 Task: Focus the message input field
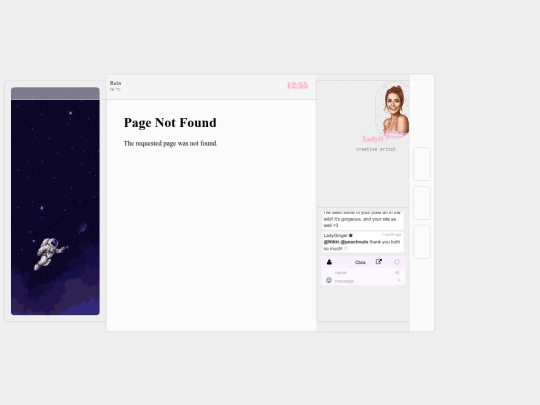pyautogui.click(x=364, y=281)
